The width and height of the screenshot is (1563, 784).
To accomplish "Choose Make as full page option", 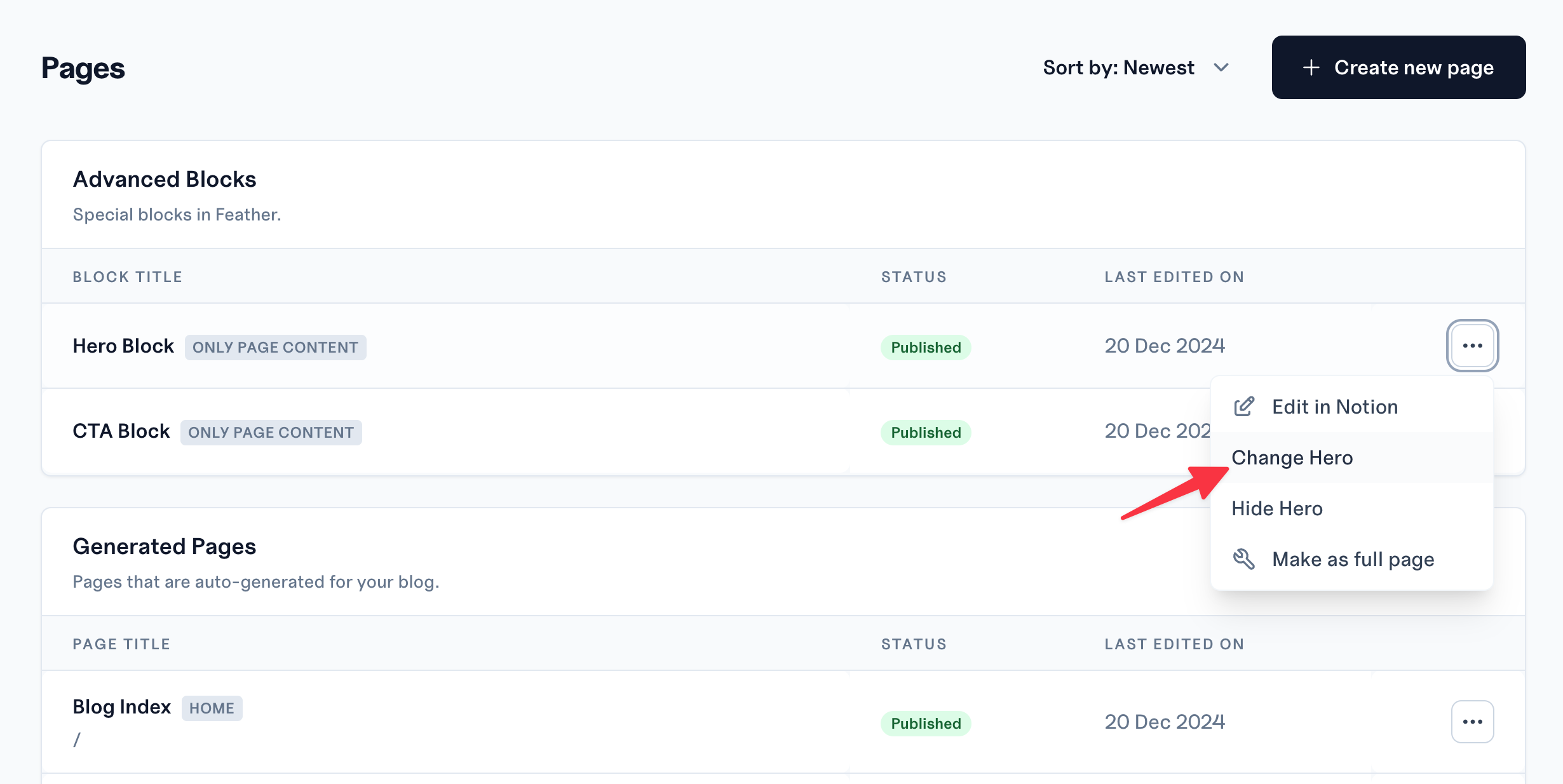I will (x=1353, y=559).
